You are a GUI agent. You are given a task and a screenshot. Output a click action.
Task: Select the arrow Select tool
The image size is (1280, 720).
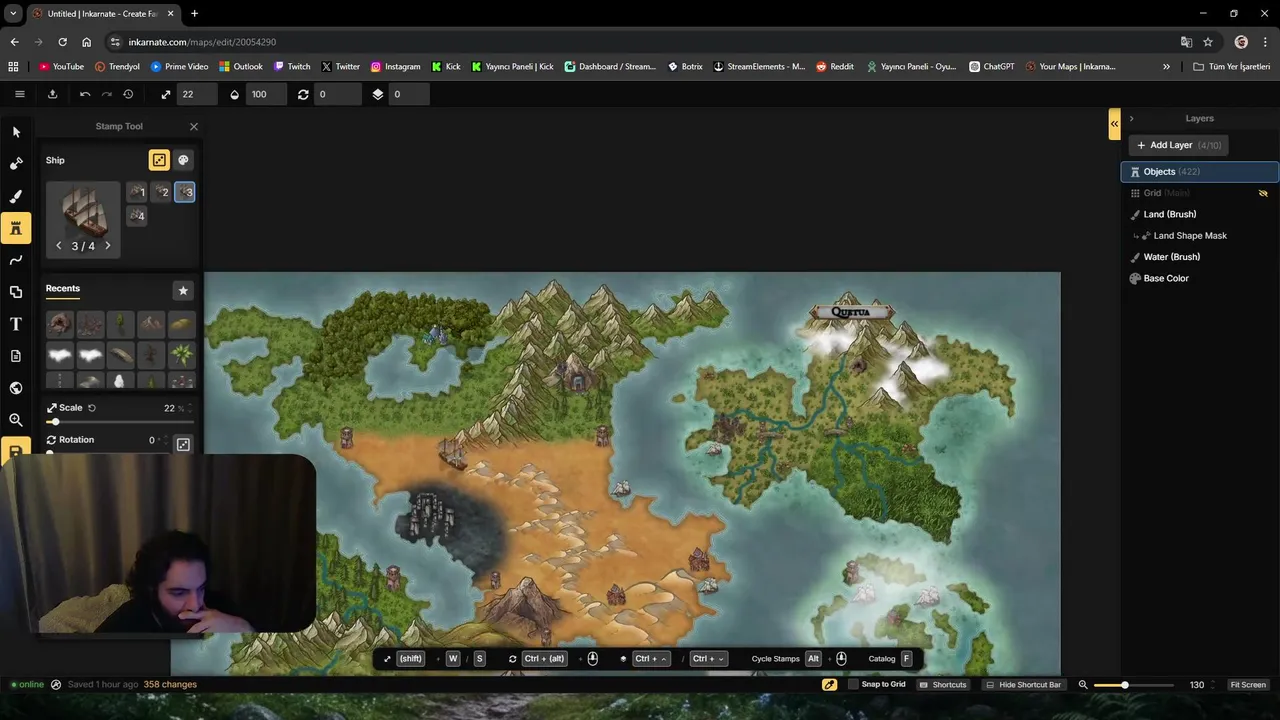point(16,132)
